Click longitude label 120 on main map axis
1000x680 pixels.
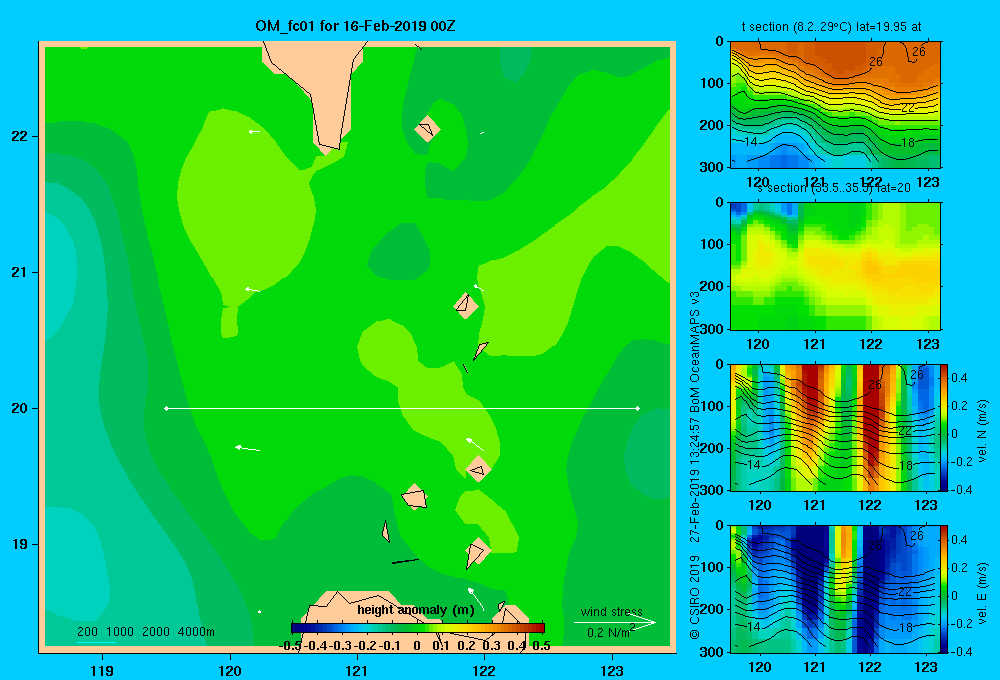point(230,670)
